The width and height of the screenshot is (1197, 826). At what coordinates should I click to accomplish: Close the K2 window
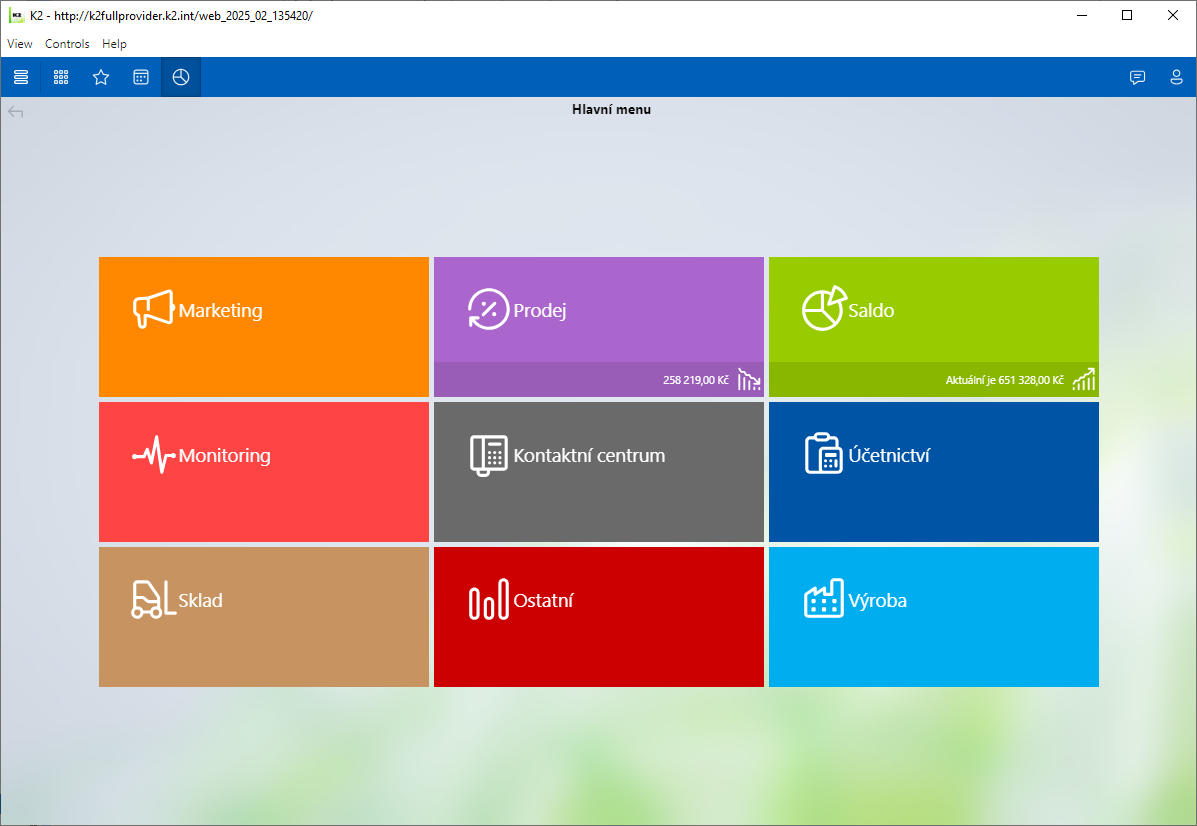(1173, 15)
